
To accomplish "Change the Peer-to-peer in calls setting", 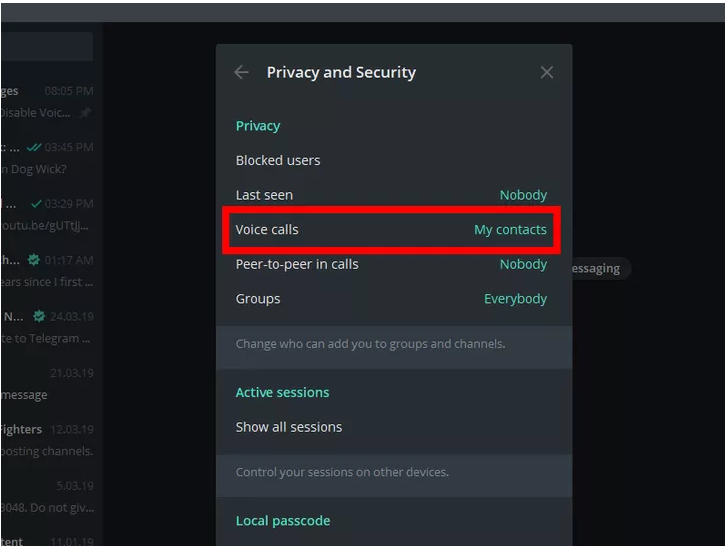I will pyautogui.click(x=523, y=264).
